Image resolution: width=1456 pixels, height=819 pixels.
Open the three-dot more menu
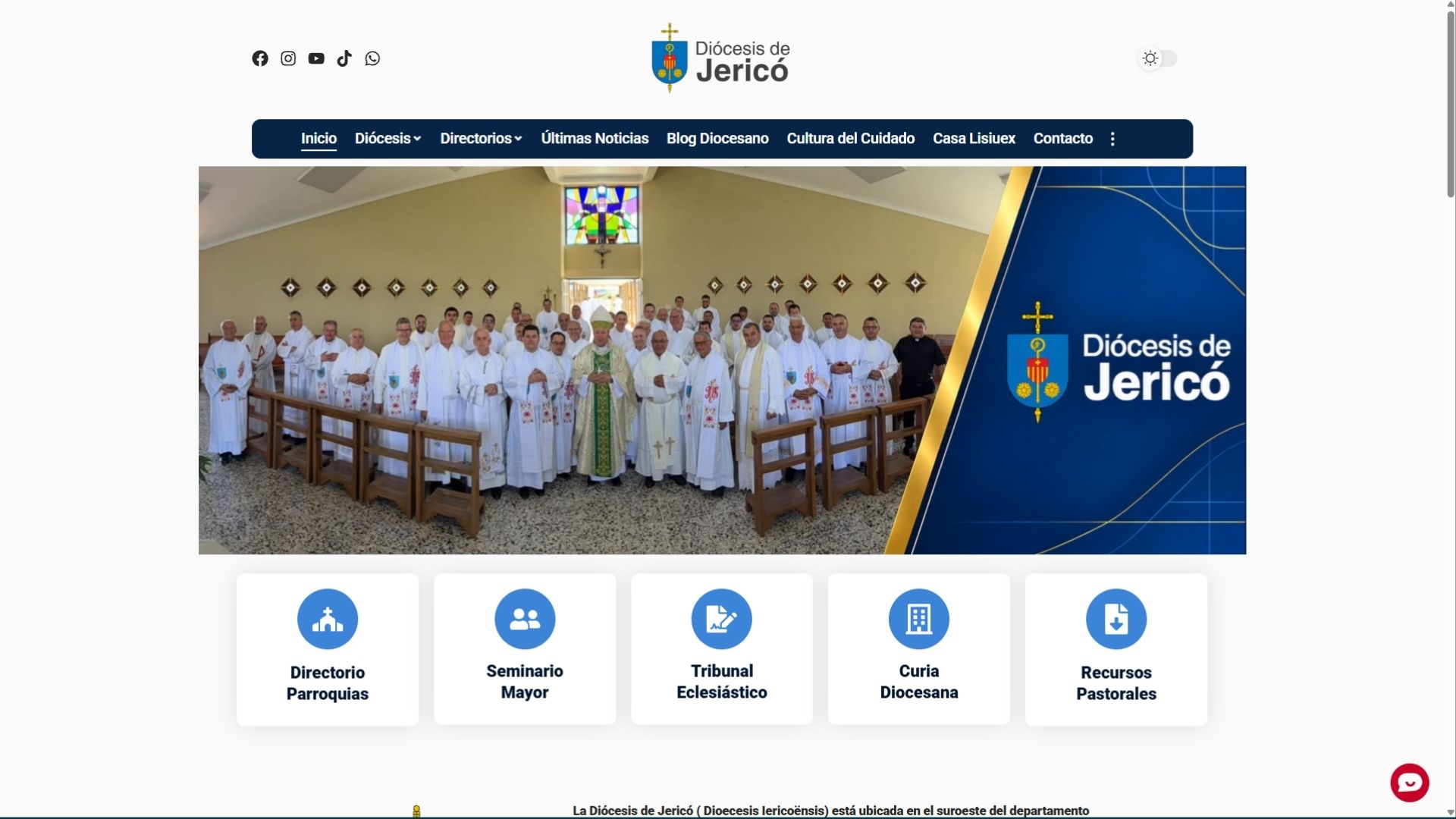click(1112, 139)
